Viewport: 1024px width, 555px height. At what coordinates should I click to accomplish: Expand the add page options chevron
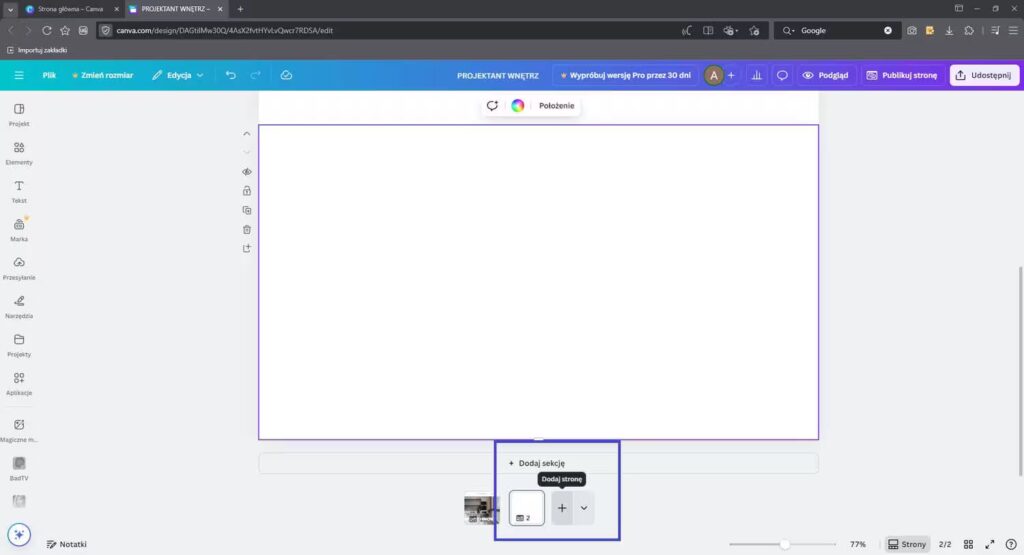[584, 508]
